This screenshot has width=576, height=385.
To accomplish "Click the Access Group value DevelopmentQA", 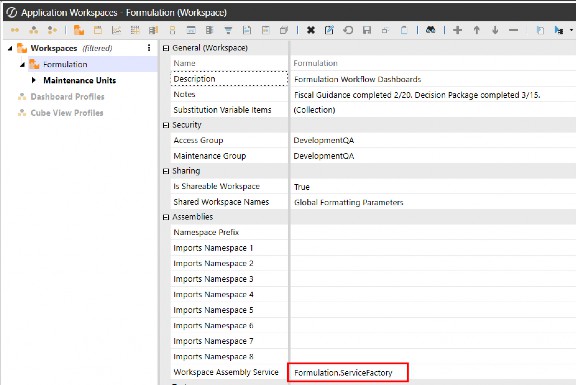I will 433,140.
